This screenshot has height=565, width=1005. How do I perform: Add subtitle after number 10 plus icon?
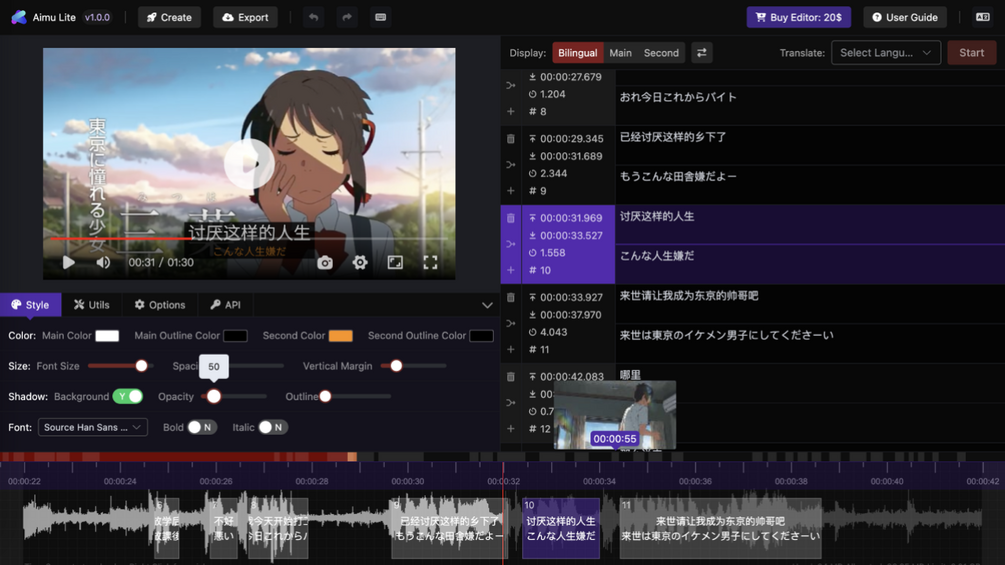tap(511, 270)
